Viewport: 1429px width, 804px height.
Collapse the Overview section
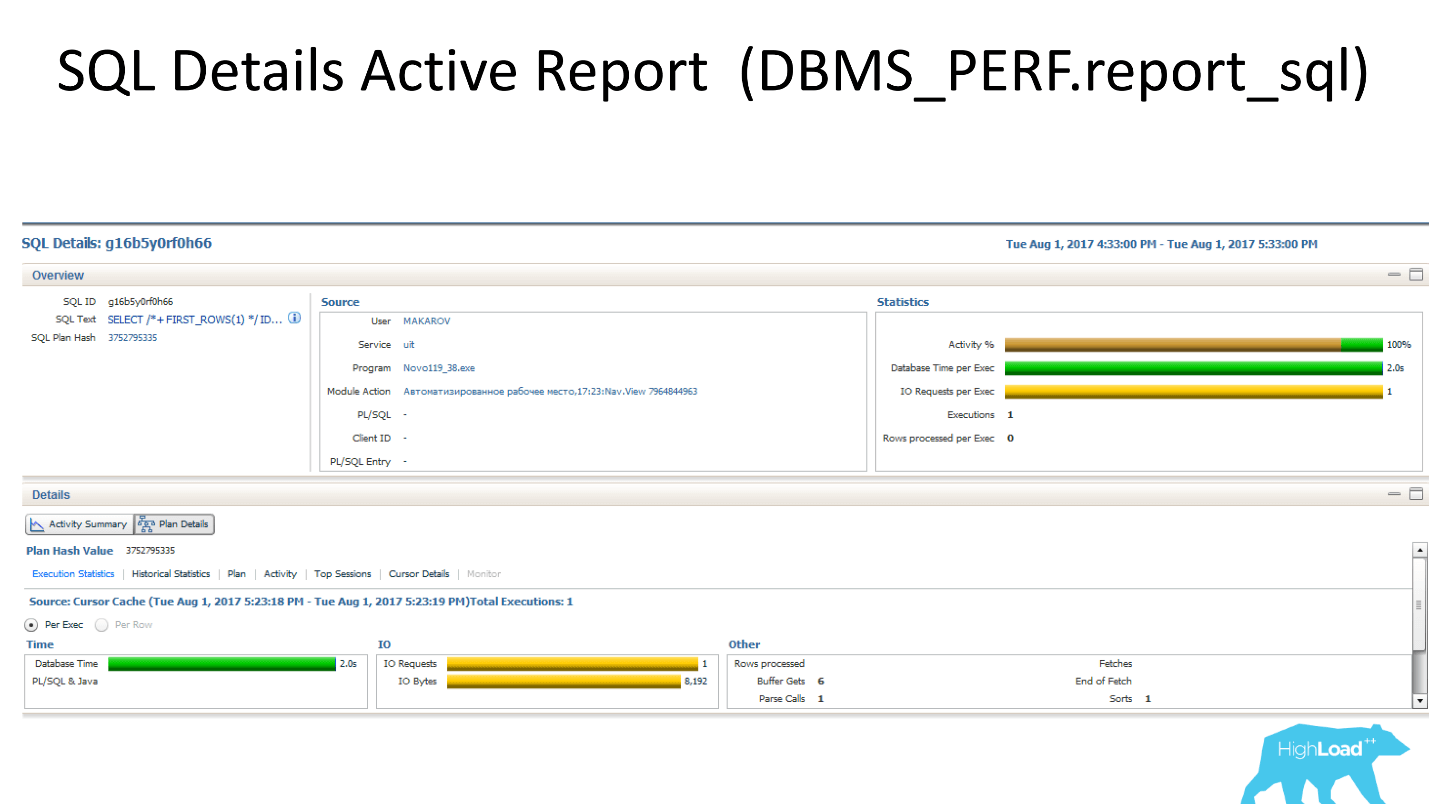coord(1394,275)
